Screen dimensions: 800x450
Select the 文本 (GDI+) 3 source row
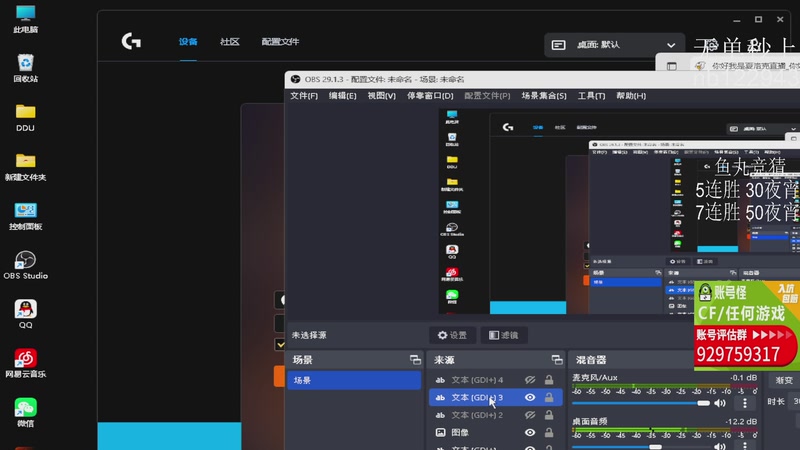[x=495, y=397]
